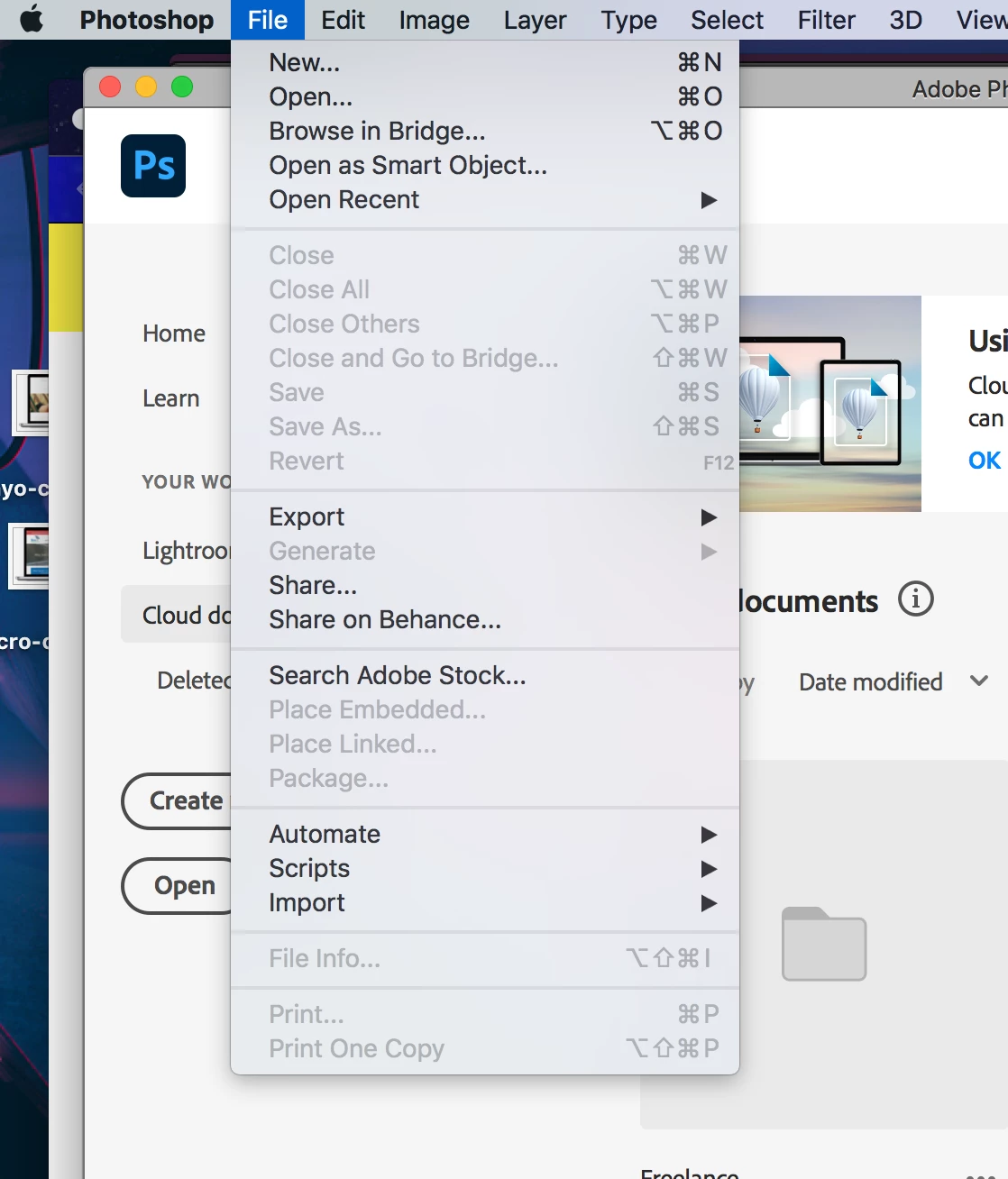Expand the Open Recent submenu

click(485, 199)
